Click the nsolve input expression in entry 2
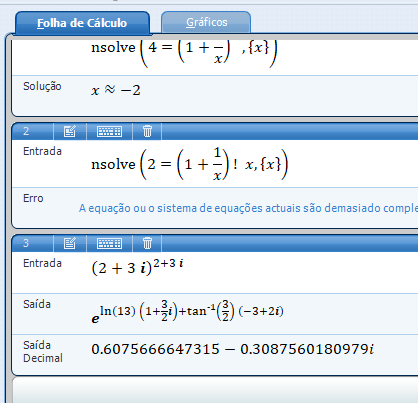The image size is (418, 403). tap(189, 164)
